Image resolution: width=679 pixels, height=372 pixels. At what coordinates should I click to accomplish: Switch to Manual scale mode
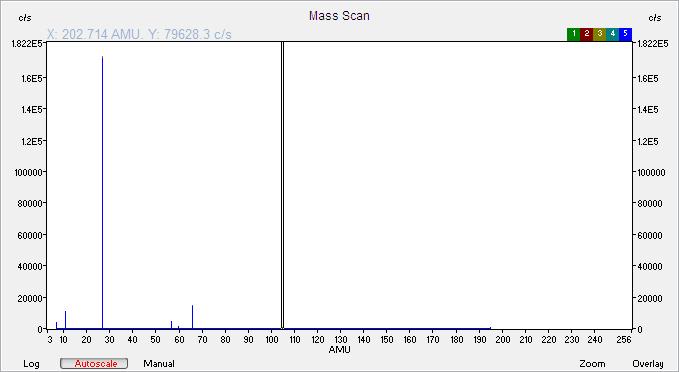click(x=159, y=364)
